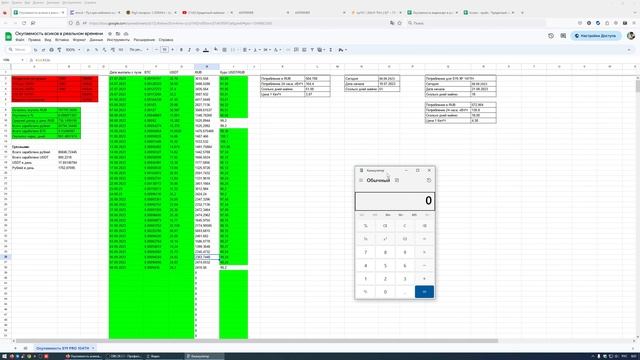The height and width of the screenshot is (360, 640).
Task: Click Calculator equals button
Action: click(x=424, y=292)
